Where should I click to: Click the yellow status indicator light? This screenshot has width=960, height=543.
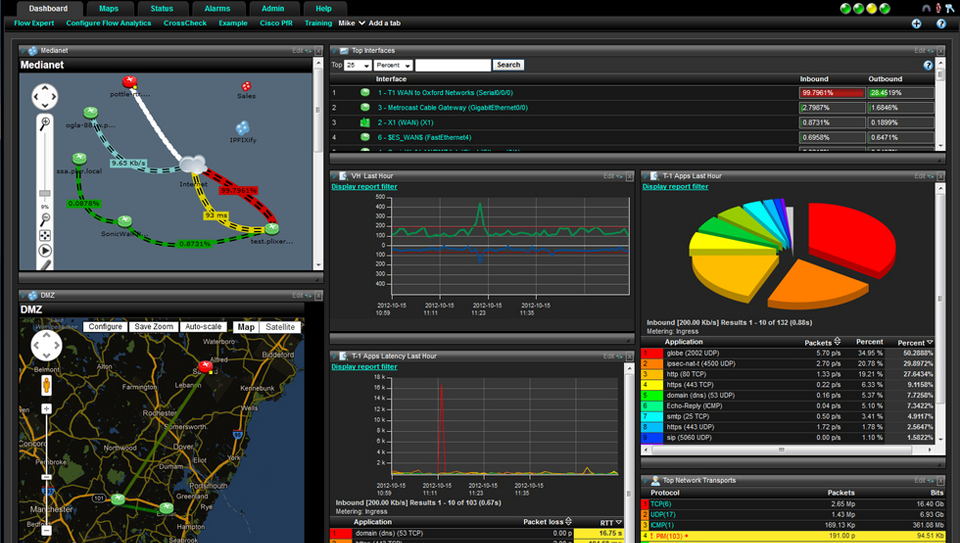click(872, 9)
